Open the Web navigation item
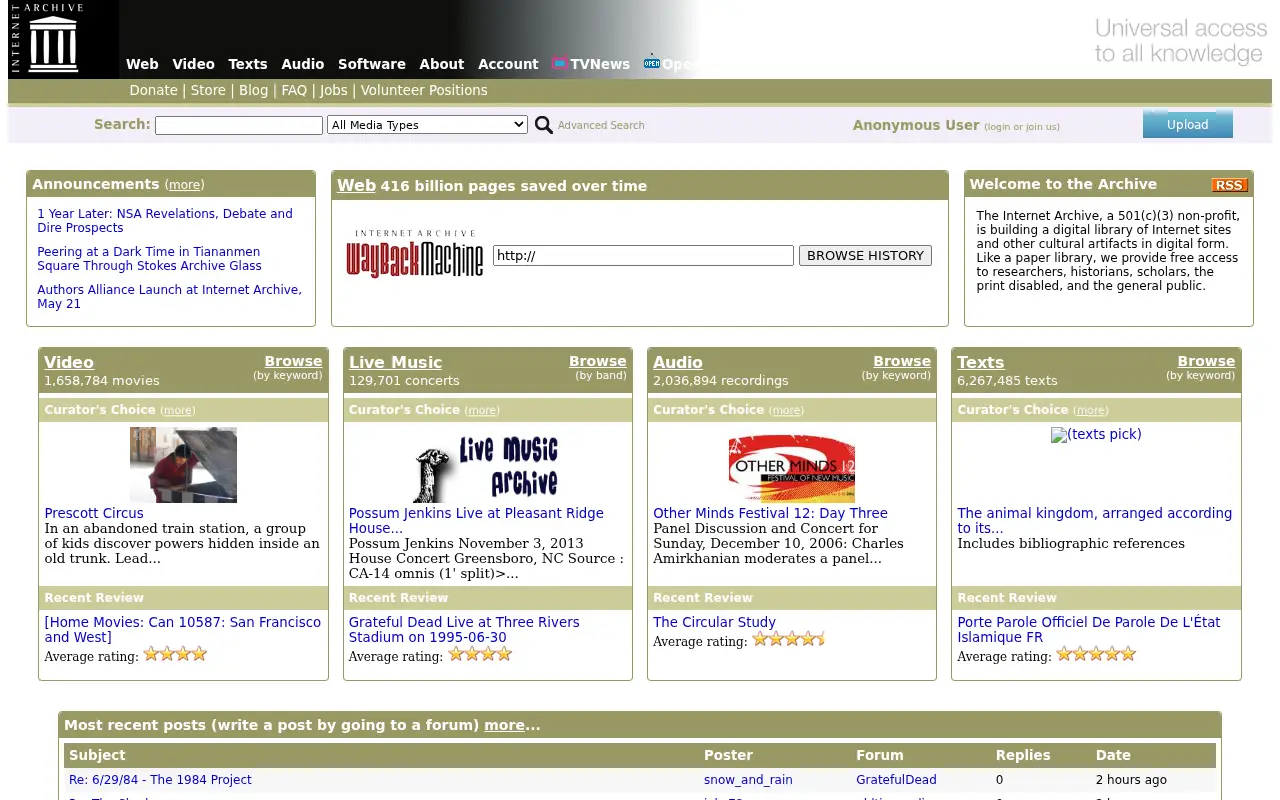Viewport: 1280px width, 800px height. pos(142,64)
